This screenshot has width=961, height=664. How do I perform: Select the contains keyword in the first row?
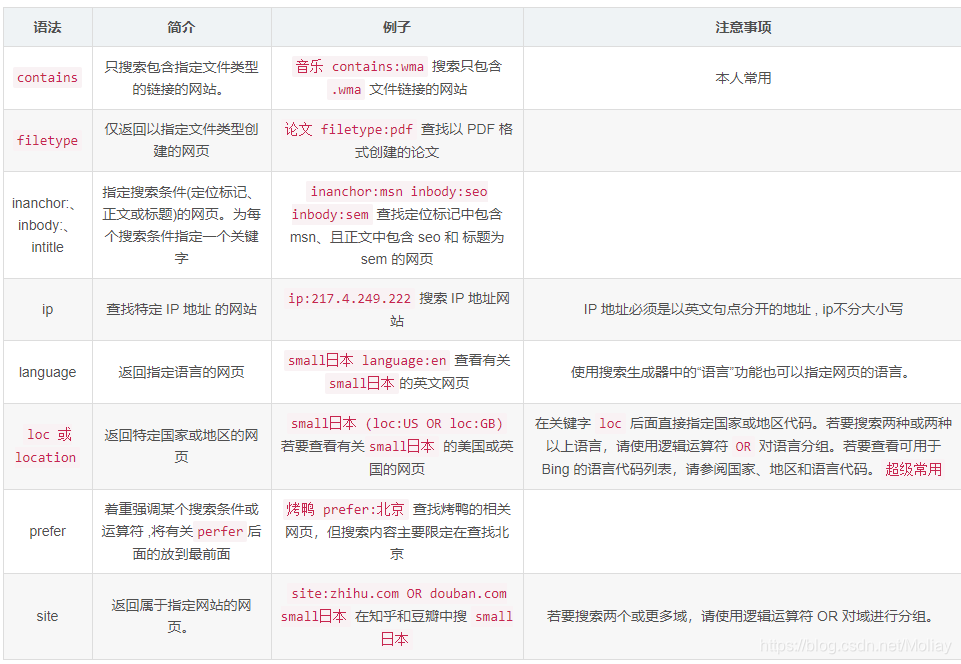pyautogui.click(x=47, y=77)
